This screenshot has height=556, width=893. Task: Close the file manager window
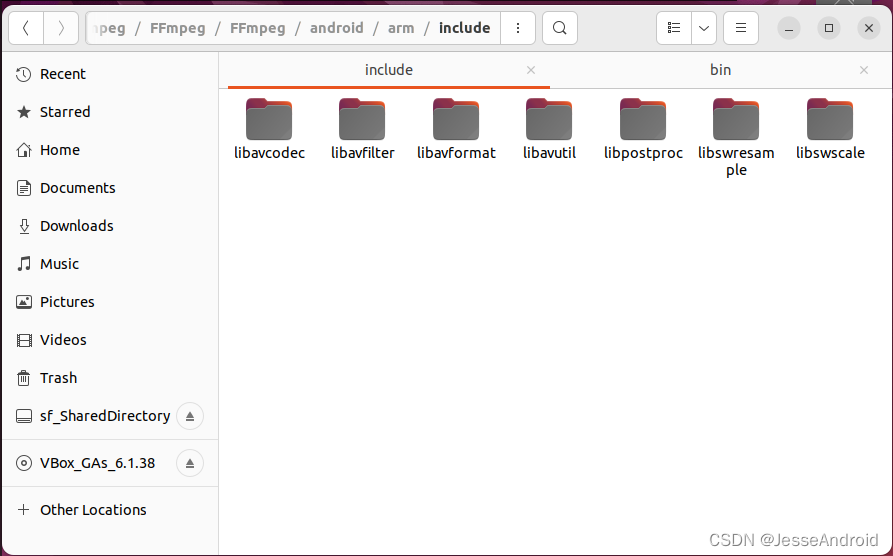click(x=869, y=28)
